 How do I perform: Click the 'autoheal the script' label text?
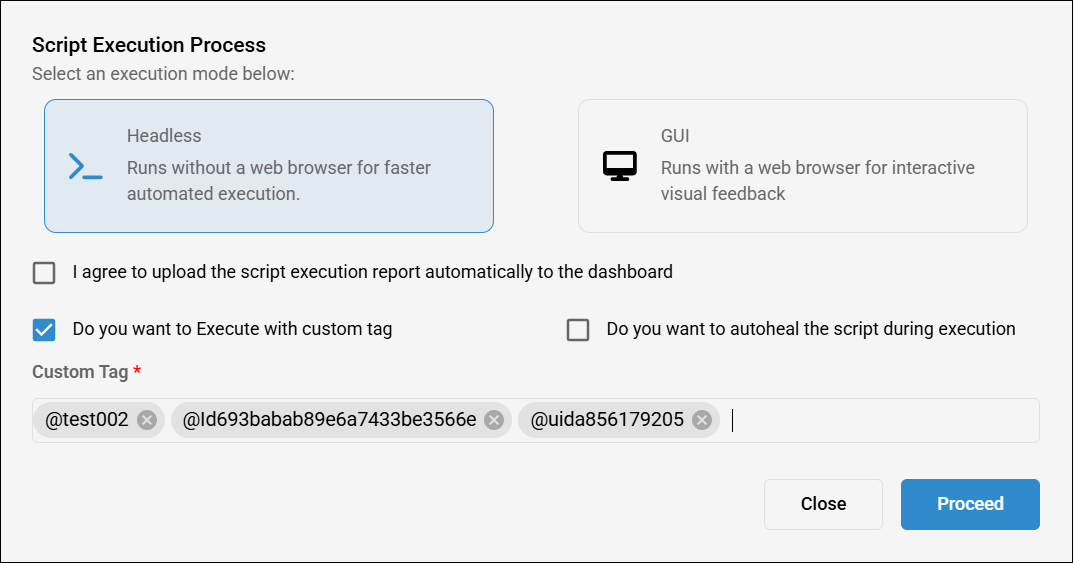(x=810, y=329)
